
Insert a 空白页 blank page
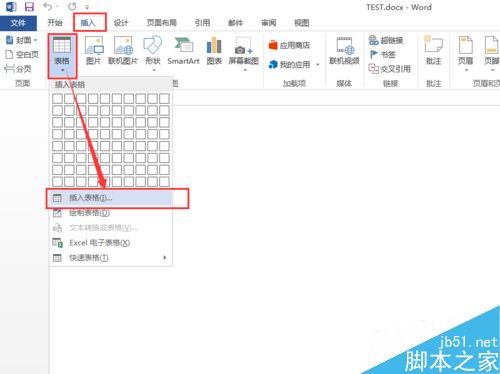tap(22, 54)
